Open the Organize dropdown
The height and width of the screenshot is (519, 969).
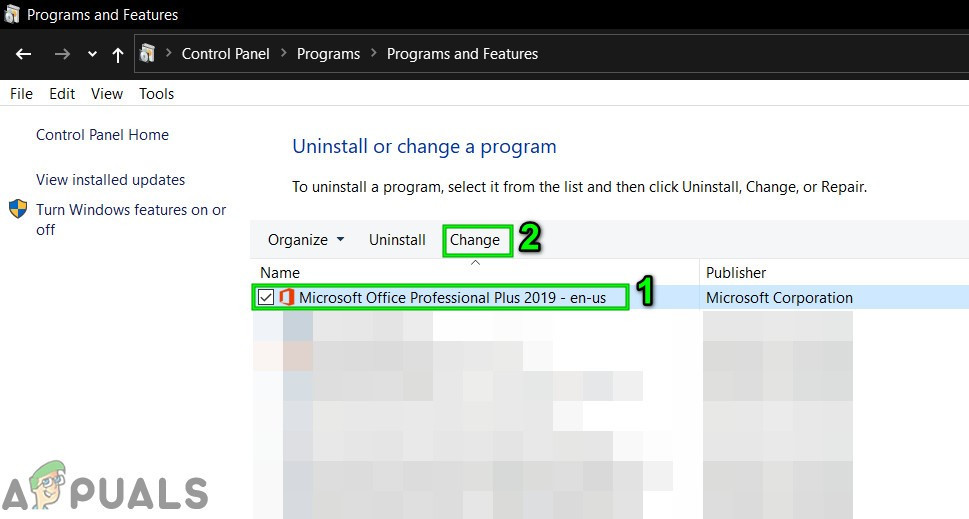click(306, 240)
